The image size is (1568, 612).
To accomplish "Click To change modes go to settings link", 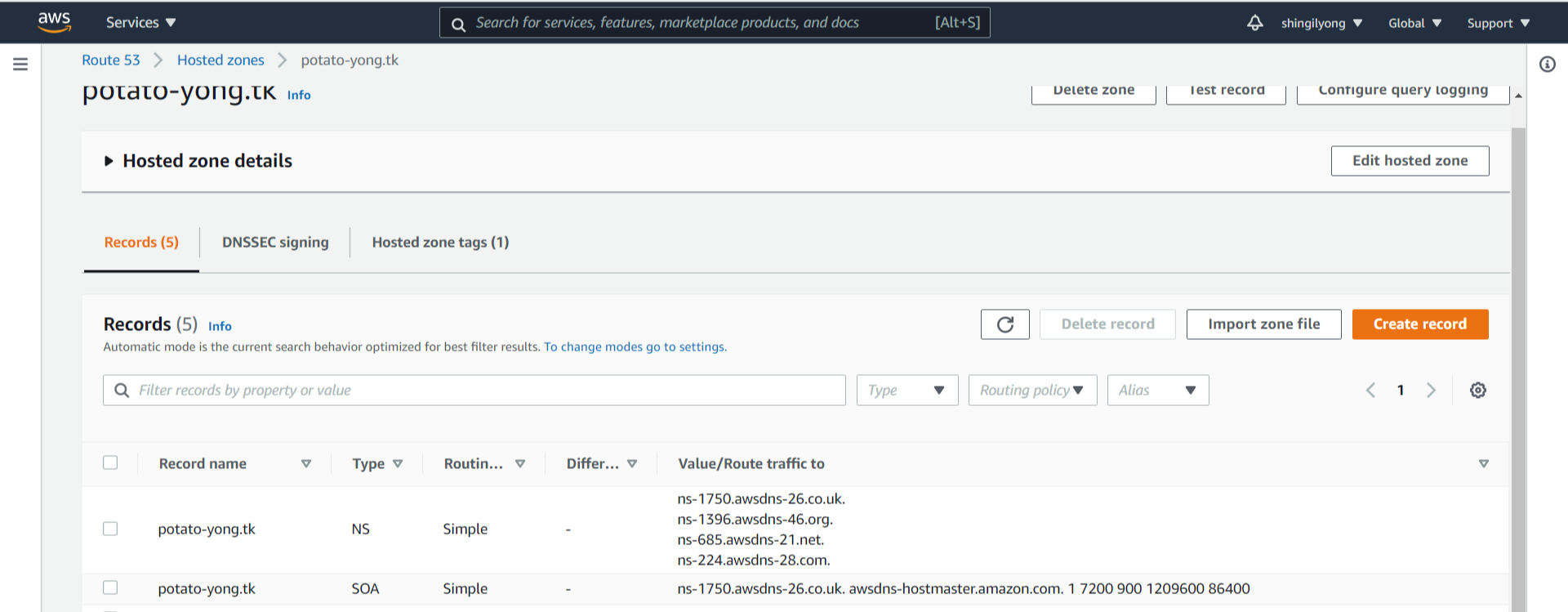I will (x=635, y=347).
